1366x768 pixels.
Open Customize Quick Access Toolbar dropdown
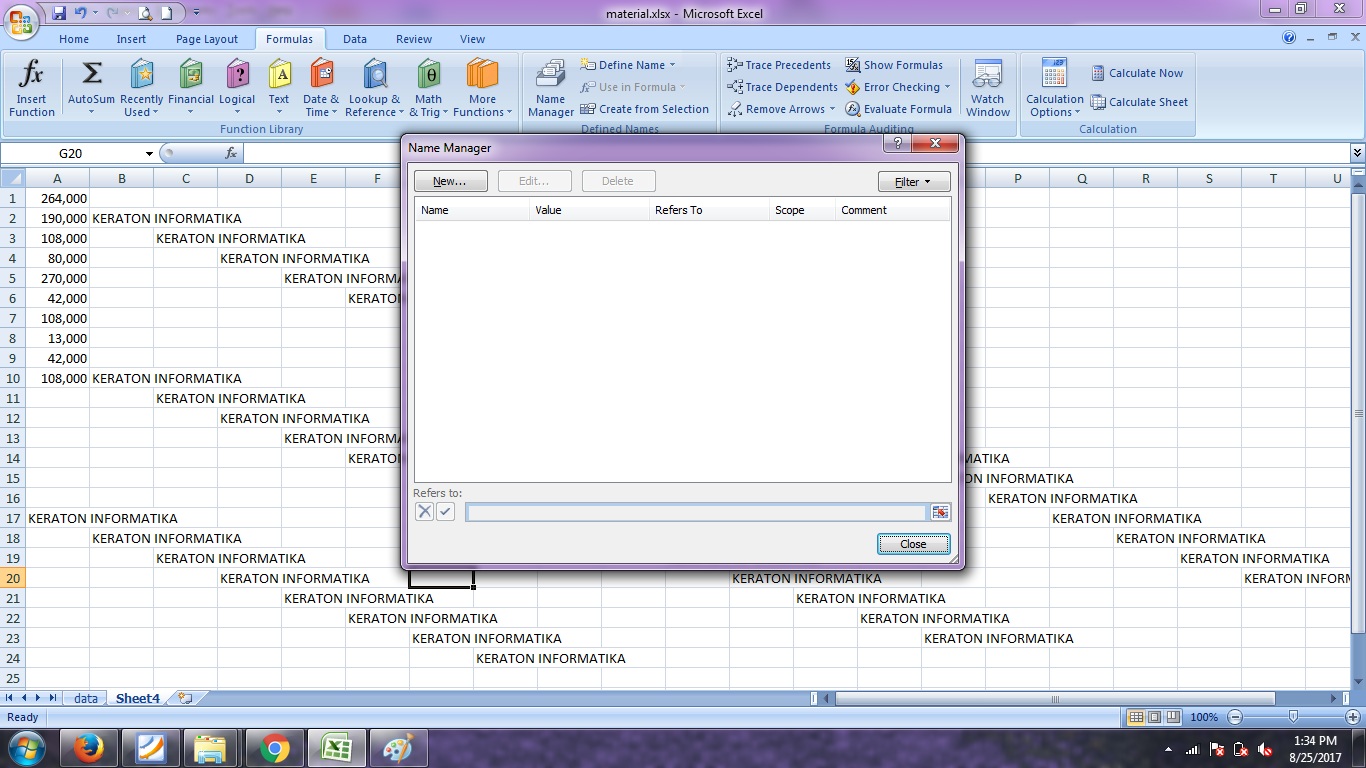point(195,13)
